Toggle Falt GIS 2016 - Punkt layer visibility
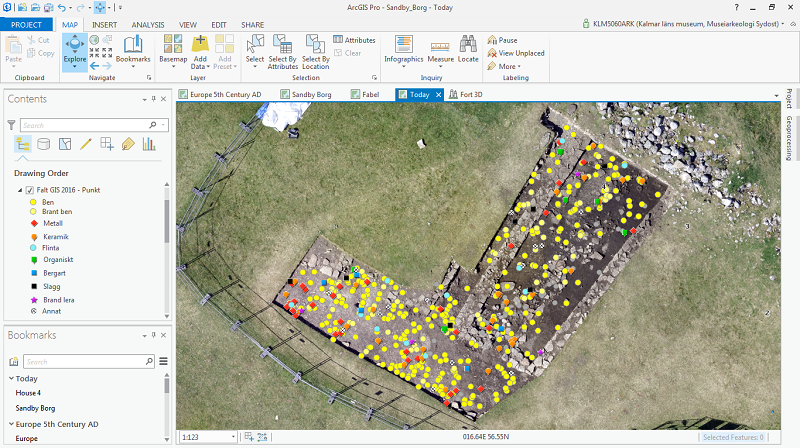This screenshot has width=800, height=448. coord(30,190)
